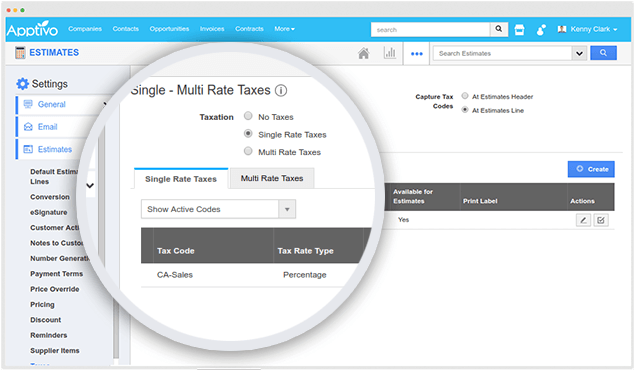The width and height of the screenshot is (635, 371).
Task: Select Discount in settings list
Action: (x=45, y=320)
